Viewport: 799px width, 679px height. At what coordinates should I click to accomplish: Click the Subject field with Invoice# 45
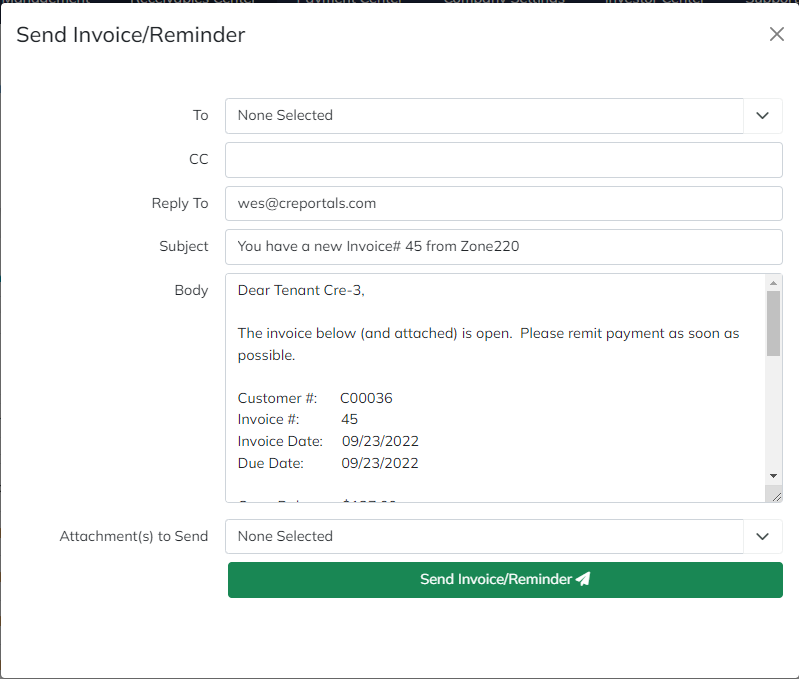point(503,246)
